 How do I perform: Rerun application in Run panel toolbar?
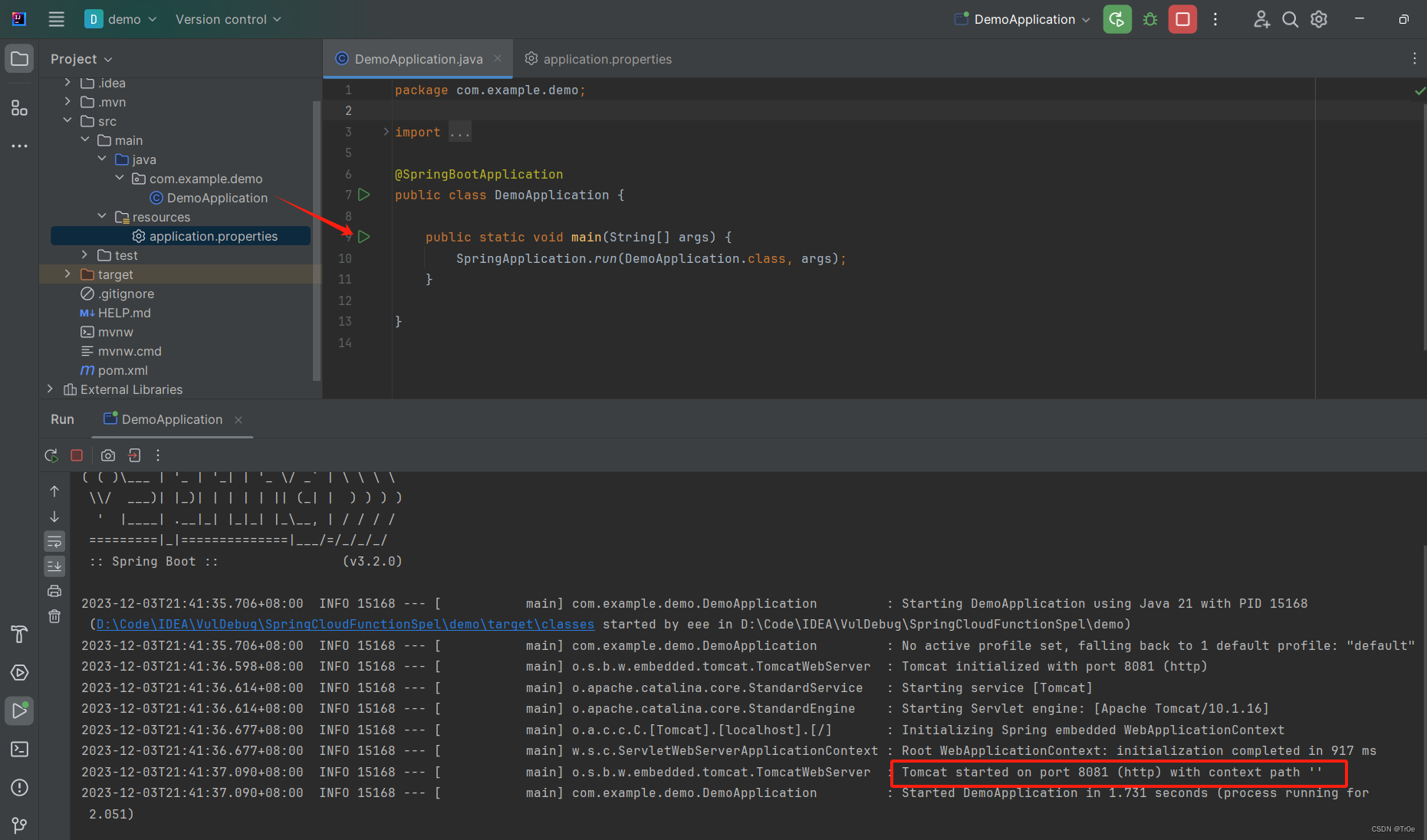51,455
